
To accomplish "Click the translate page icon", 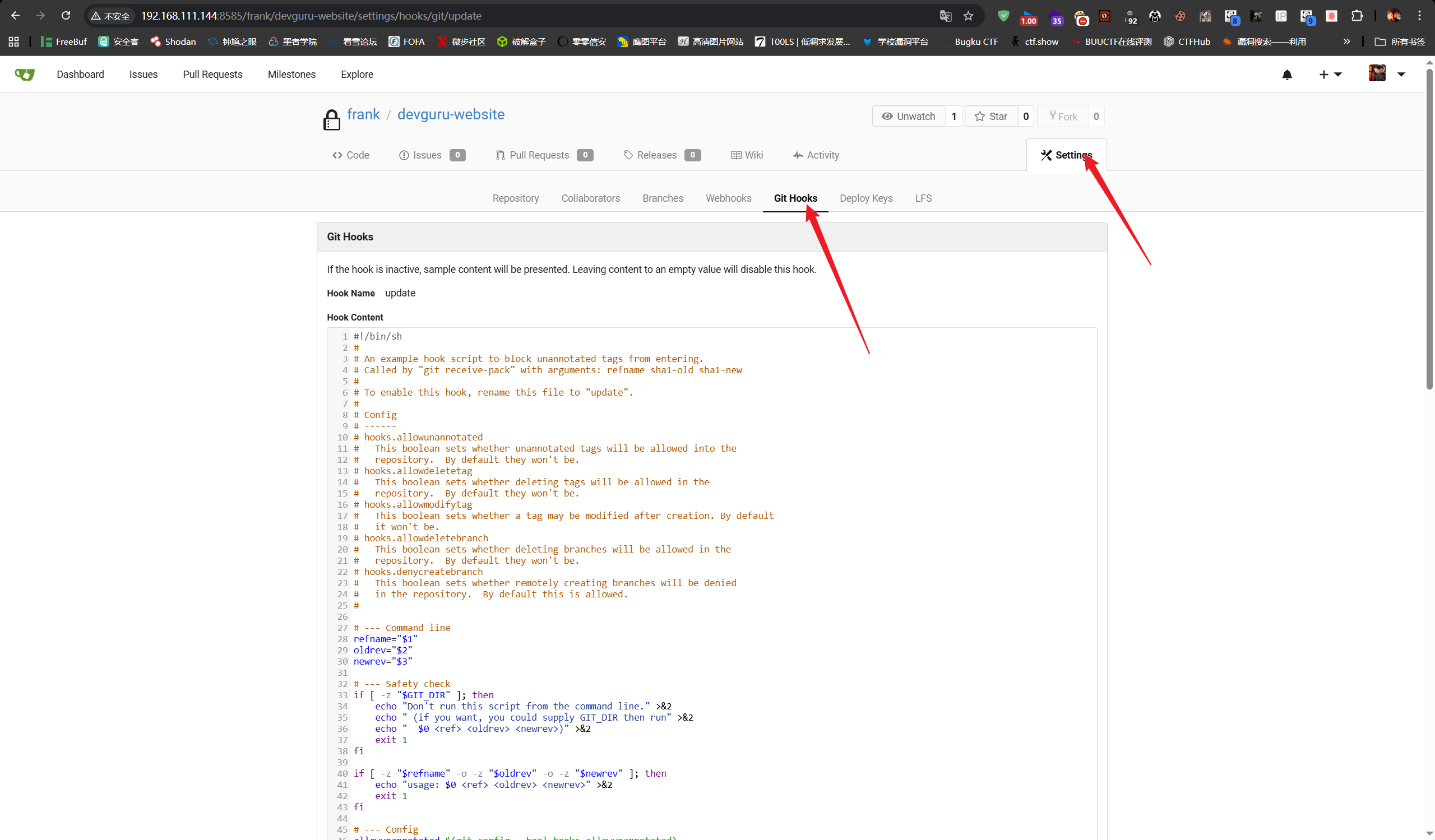I will [x=945, y=16].
